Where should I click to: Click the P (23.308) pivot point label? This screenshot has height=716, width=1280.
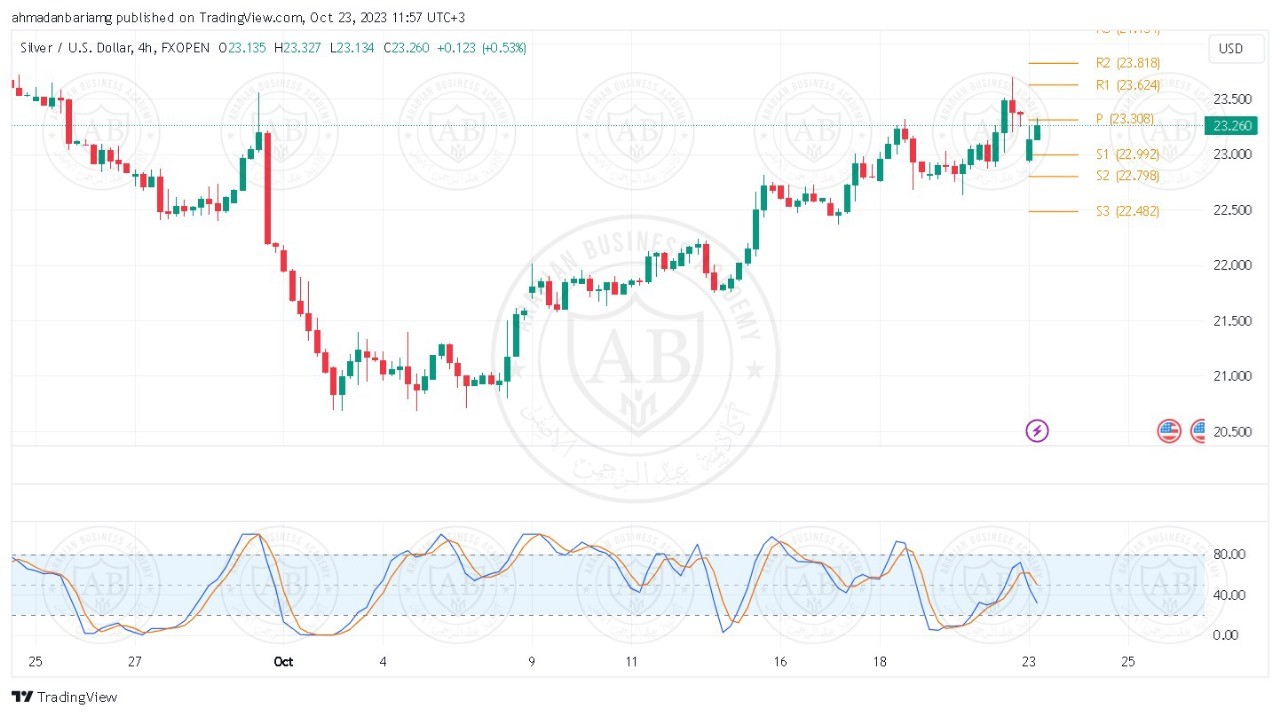[x=1124, y=119]
